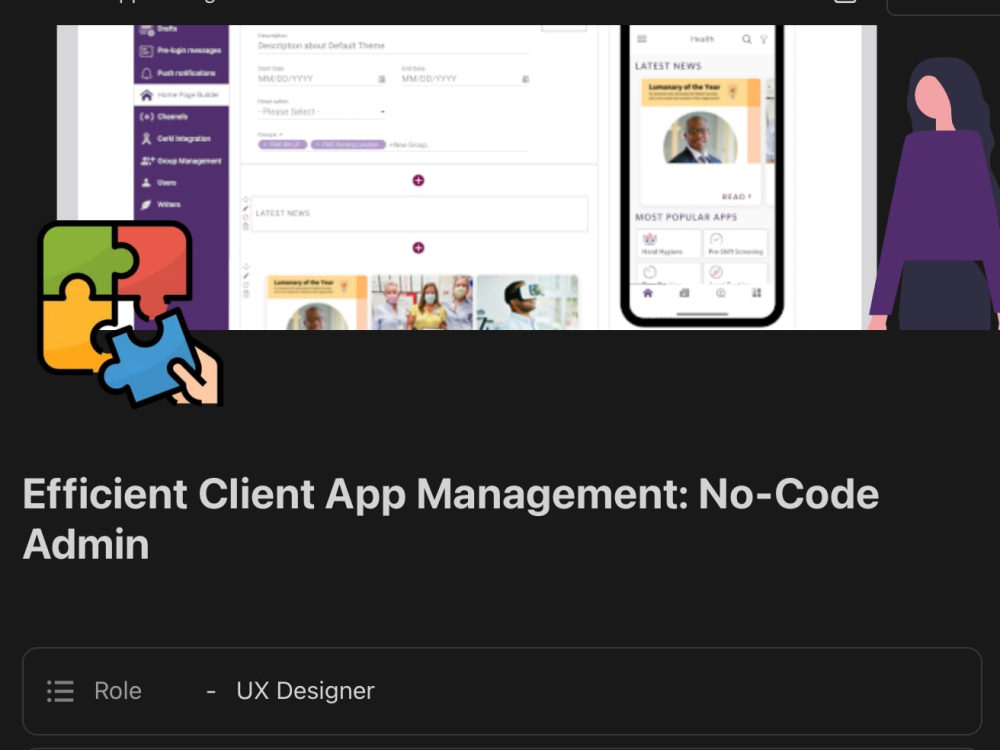
Task: Click the READ link on phone news card
Action: tap(737, 196)
